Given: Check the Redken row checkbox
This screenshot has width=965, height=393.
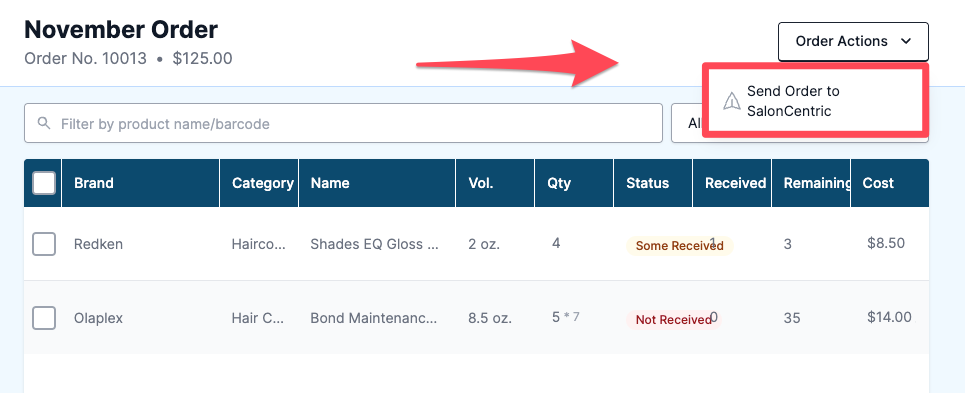Looking at the screenshot, I should [44, 244].
